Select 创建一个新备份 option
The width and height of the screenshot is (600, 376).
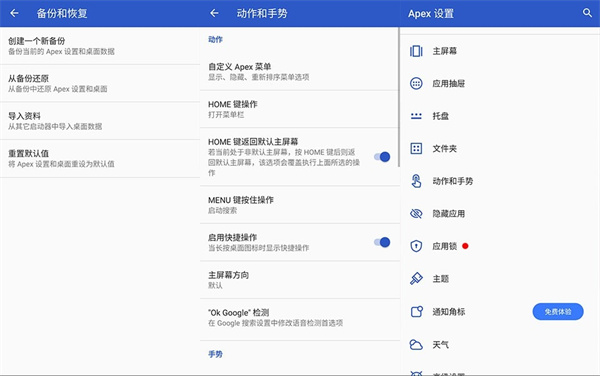100,46
